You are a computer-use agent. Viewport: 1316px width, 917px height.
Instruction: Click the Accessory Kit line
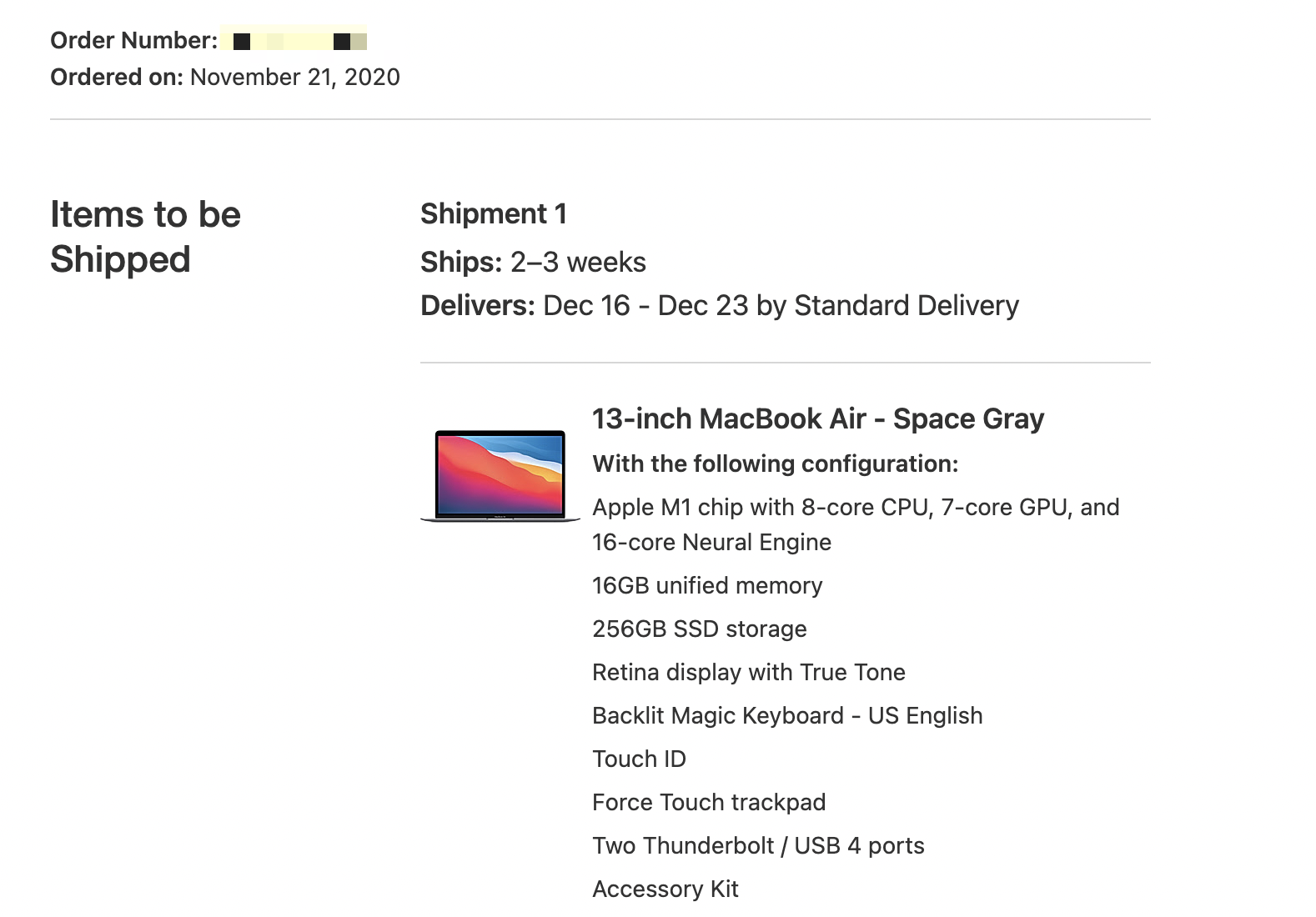665,889
